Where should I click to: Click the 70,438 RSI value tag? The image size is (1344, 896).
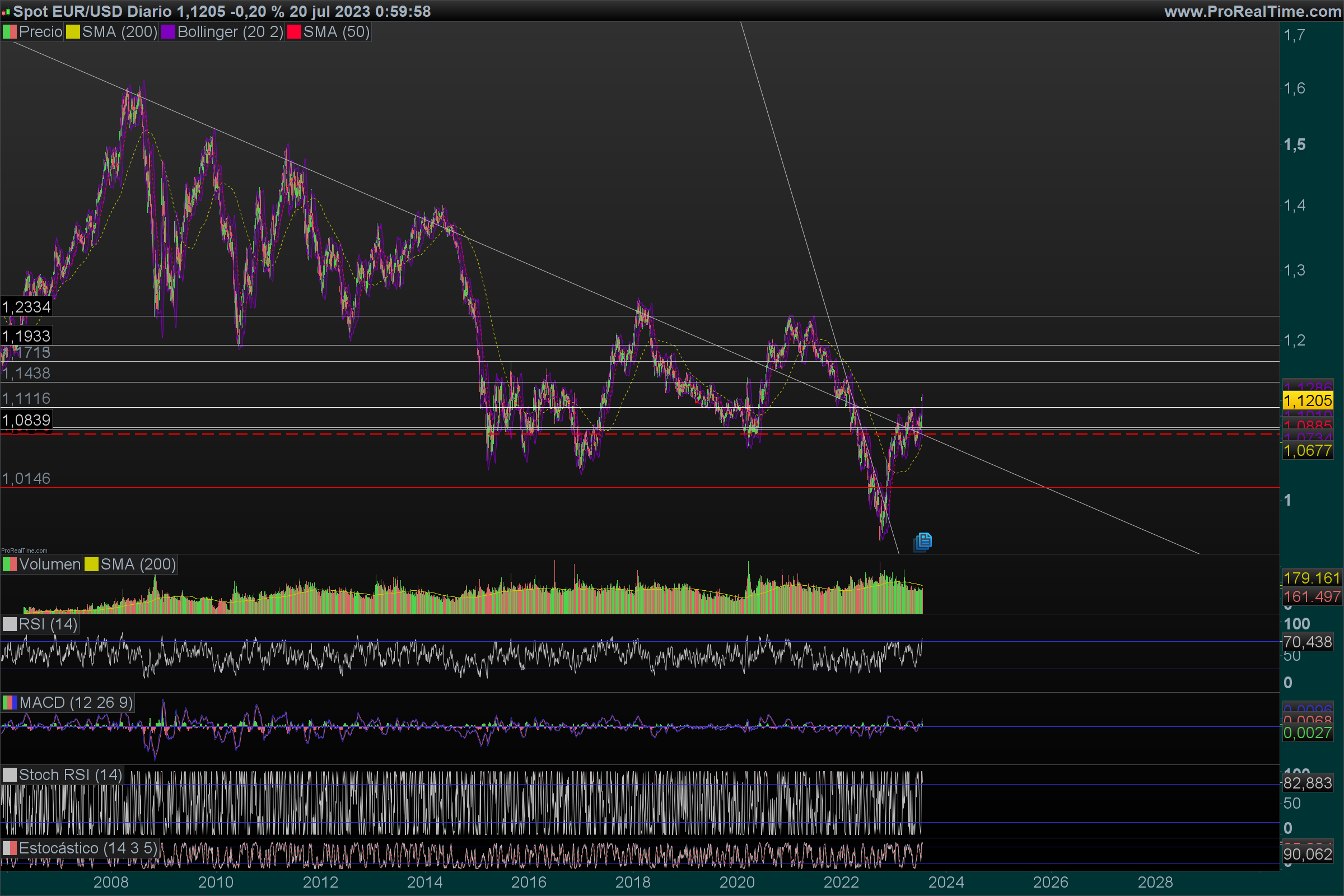click(1308, 642)
